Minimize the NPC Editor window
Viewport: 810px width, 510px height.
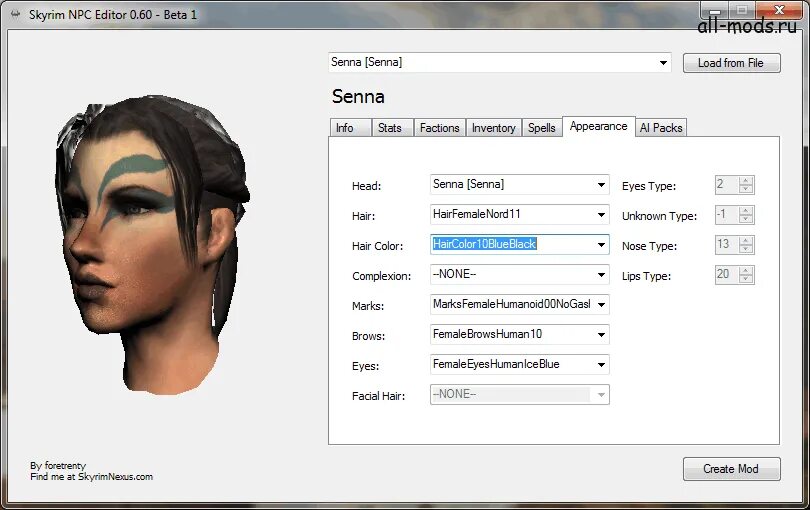pos(714,9)
